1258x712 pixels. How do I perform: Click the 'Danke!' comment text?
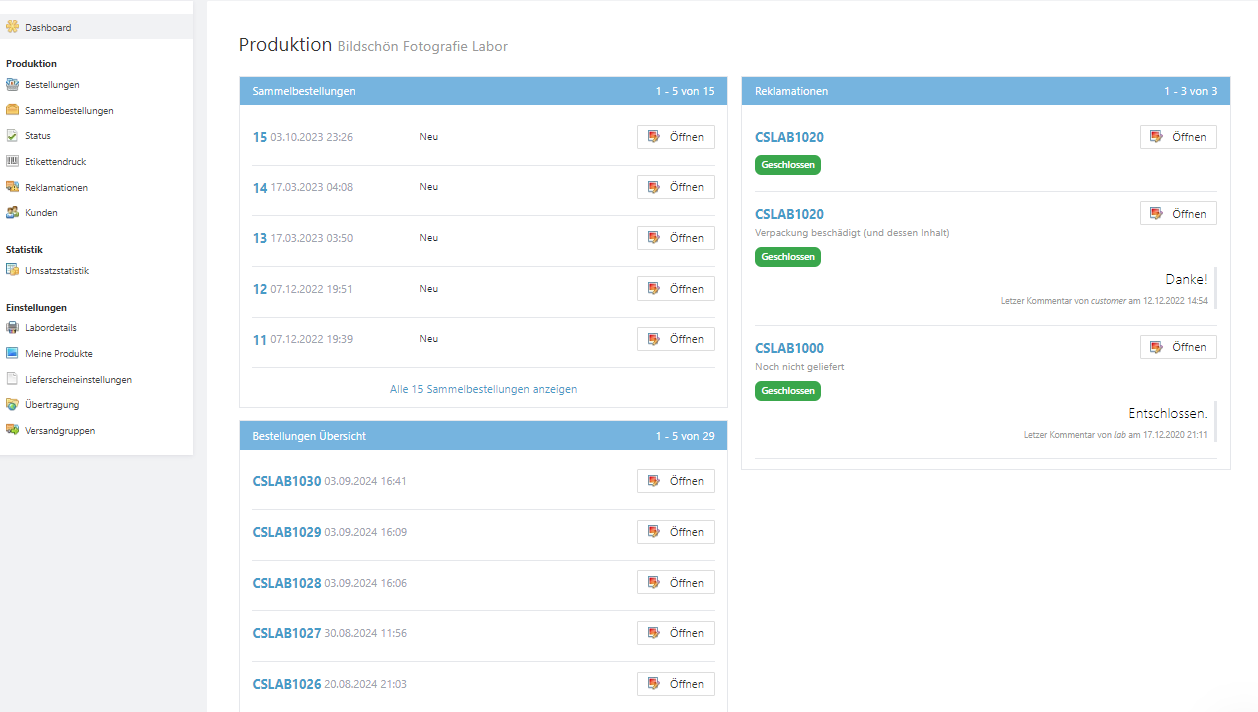pyautogui.click(x=1186, y=279)
